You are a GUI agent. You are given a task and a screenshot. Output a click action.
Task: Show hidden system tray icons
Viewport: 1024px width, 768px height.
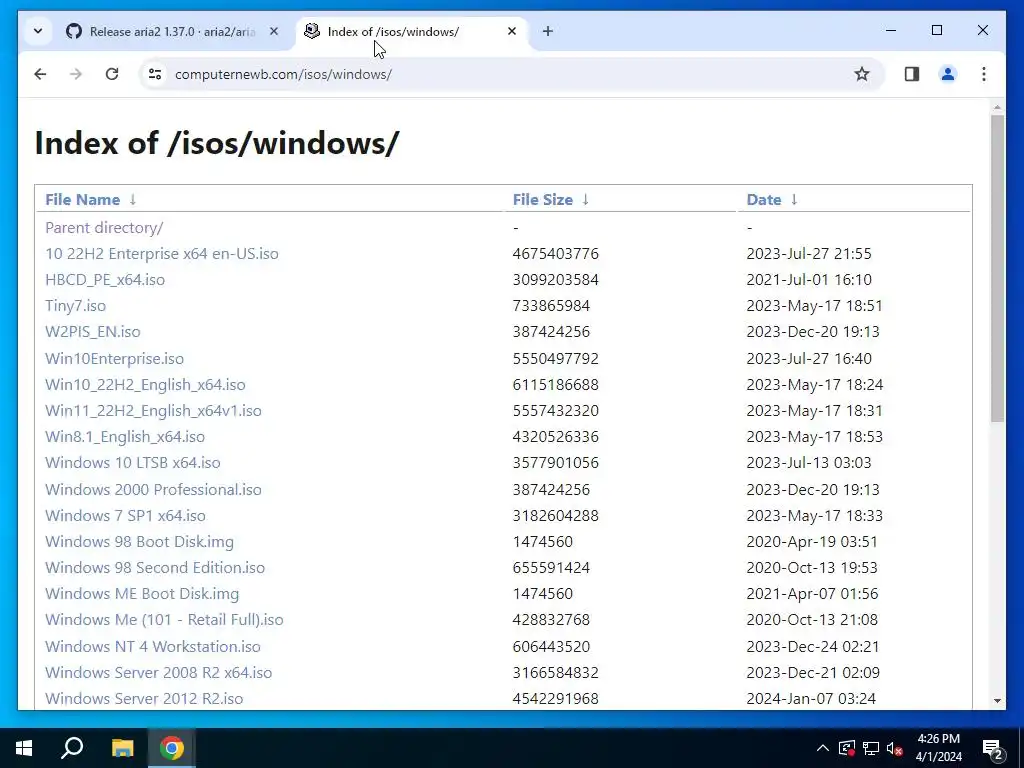[823, 748]
